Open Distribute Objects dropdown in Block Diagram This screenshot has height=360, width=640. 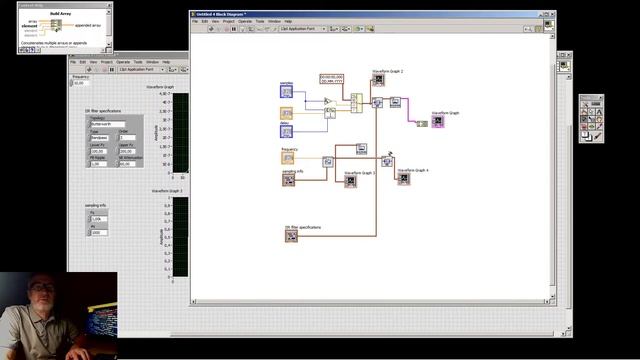(x=346, y=29)
